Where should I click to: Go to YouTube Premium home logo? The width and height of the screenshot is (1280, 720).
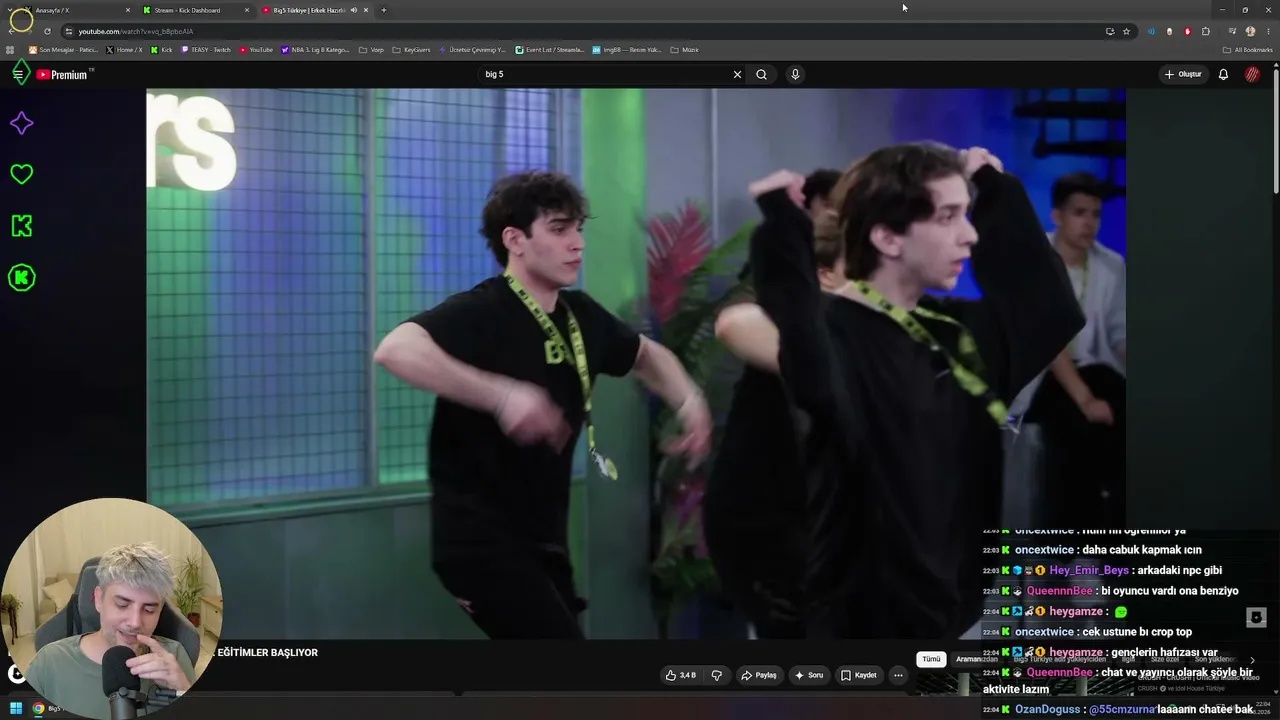tap(62, 75)
